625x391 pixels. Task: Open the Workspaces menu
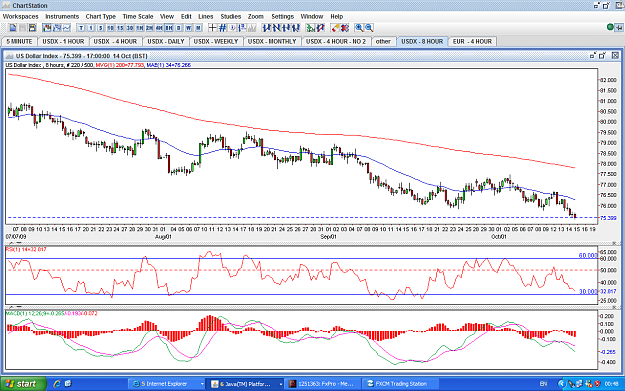coord(20,16)
